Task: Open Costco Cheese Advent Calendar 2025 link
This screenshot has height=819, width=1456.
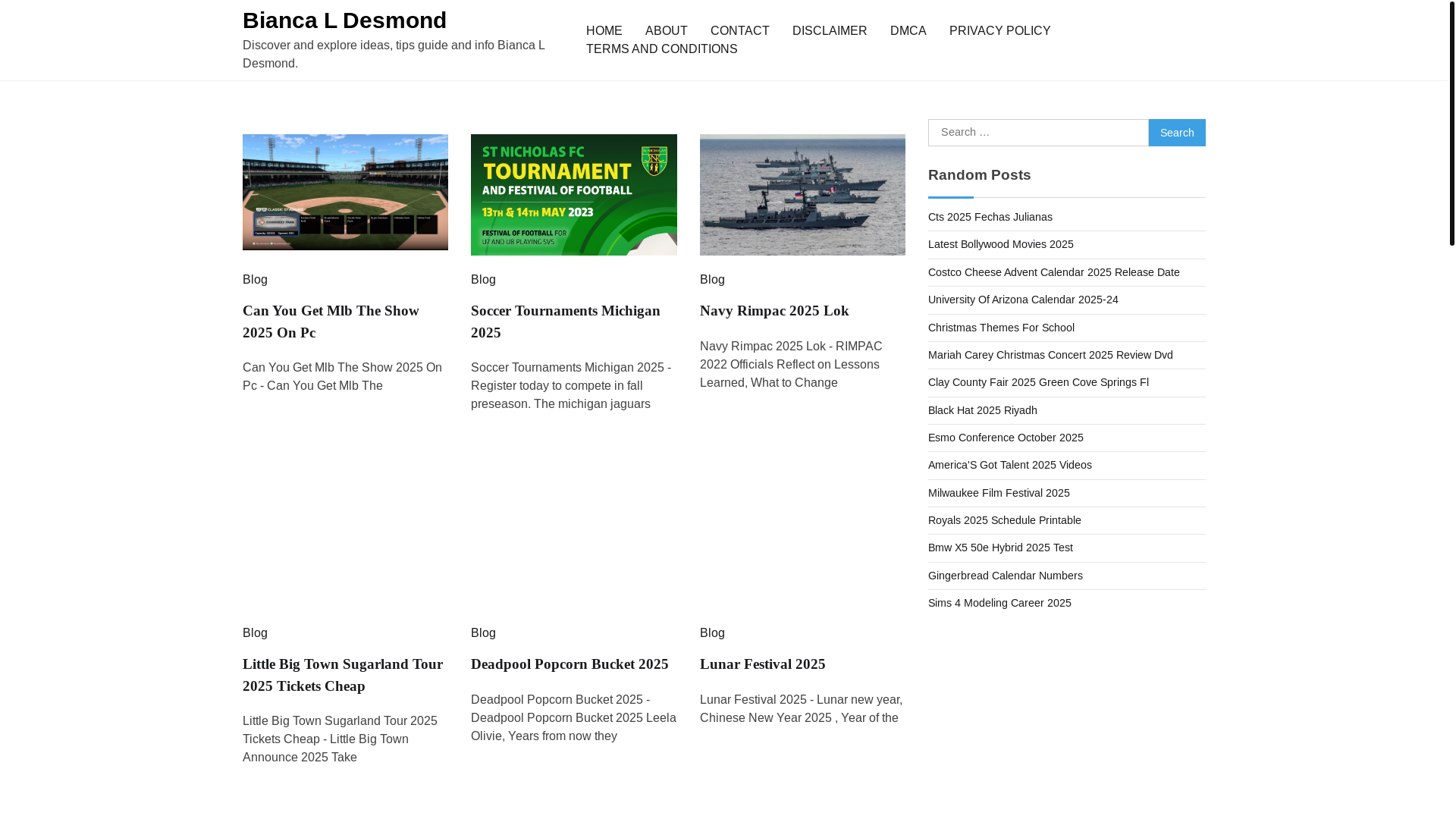Action: pos(1053,272)
